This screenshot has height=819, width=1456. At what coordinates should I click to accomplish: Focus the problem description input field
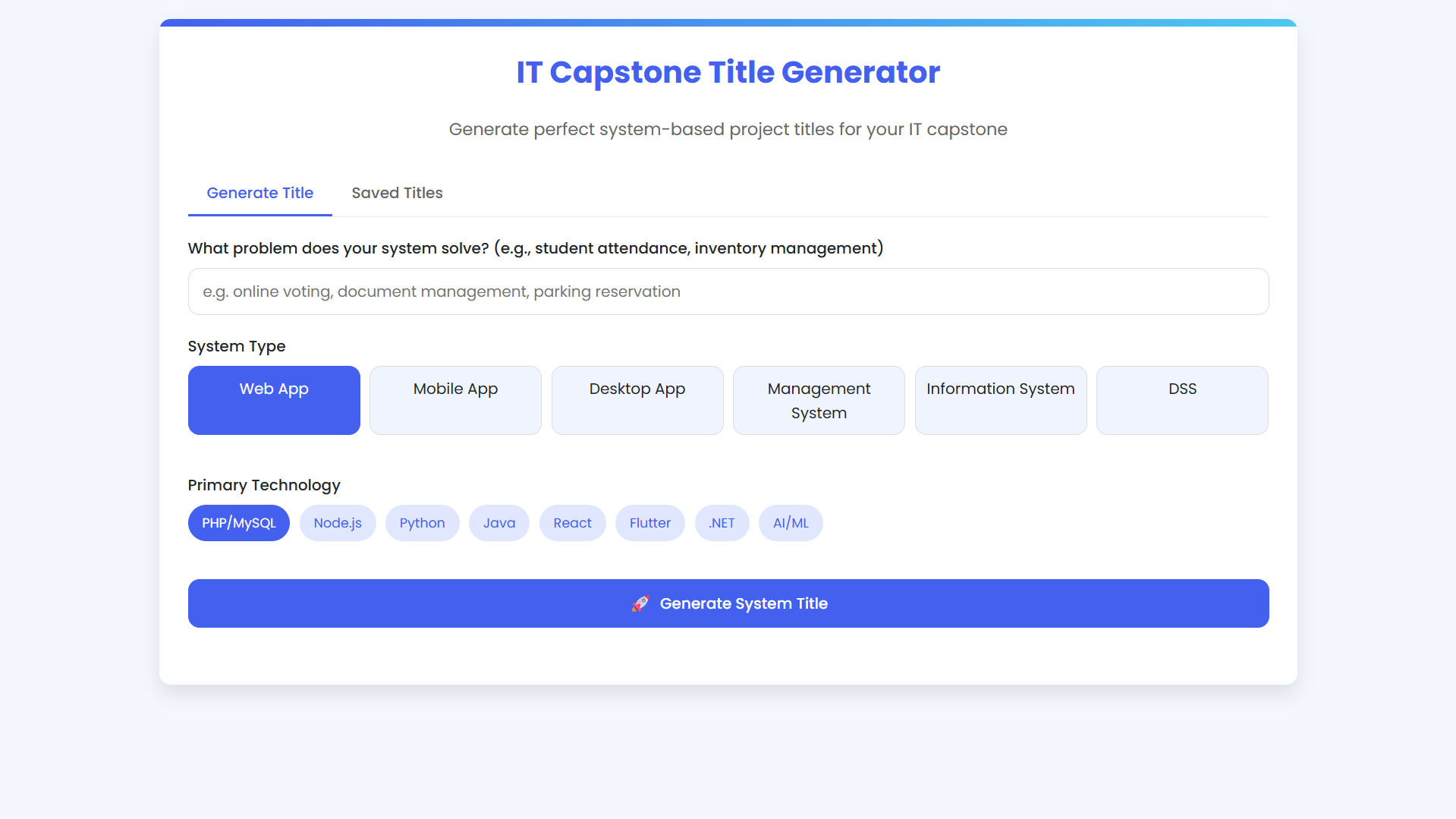728,291
